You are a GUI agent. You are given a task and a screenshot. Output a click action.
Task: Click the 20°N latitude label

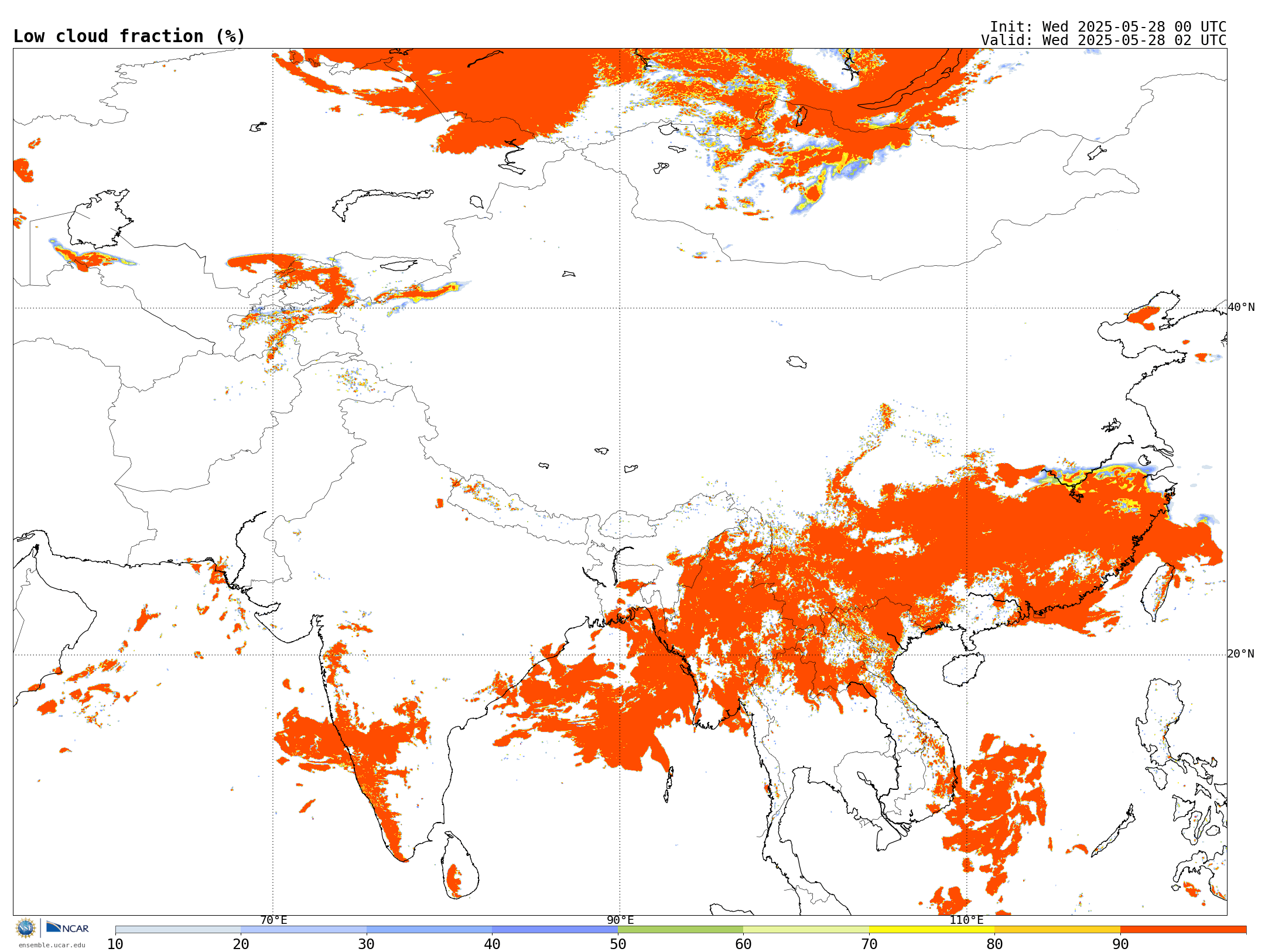pos(1241,654)
